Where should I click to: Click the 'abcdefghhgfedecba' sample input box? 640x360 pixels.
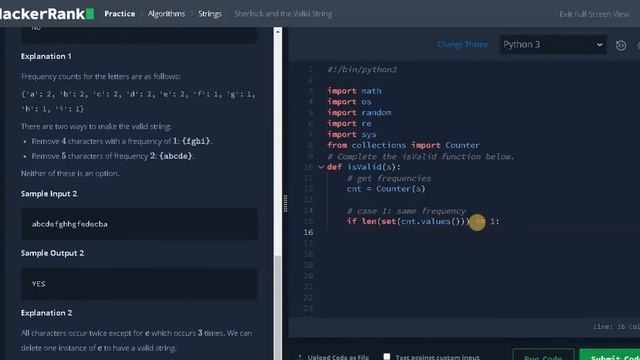139,224
